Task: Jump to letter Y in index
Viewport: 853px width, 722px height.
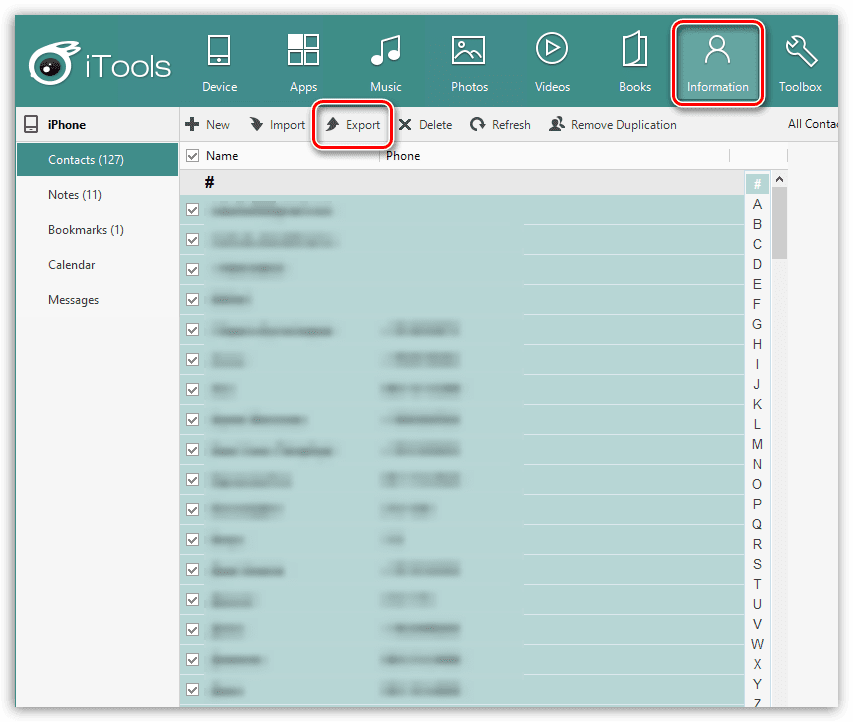Action: click(757, 684)
